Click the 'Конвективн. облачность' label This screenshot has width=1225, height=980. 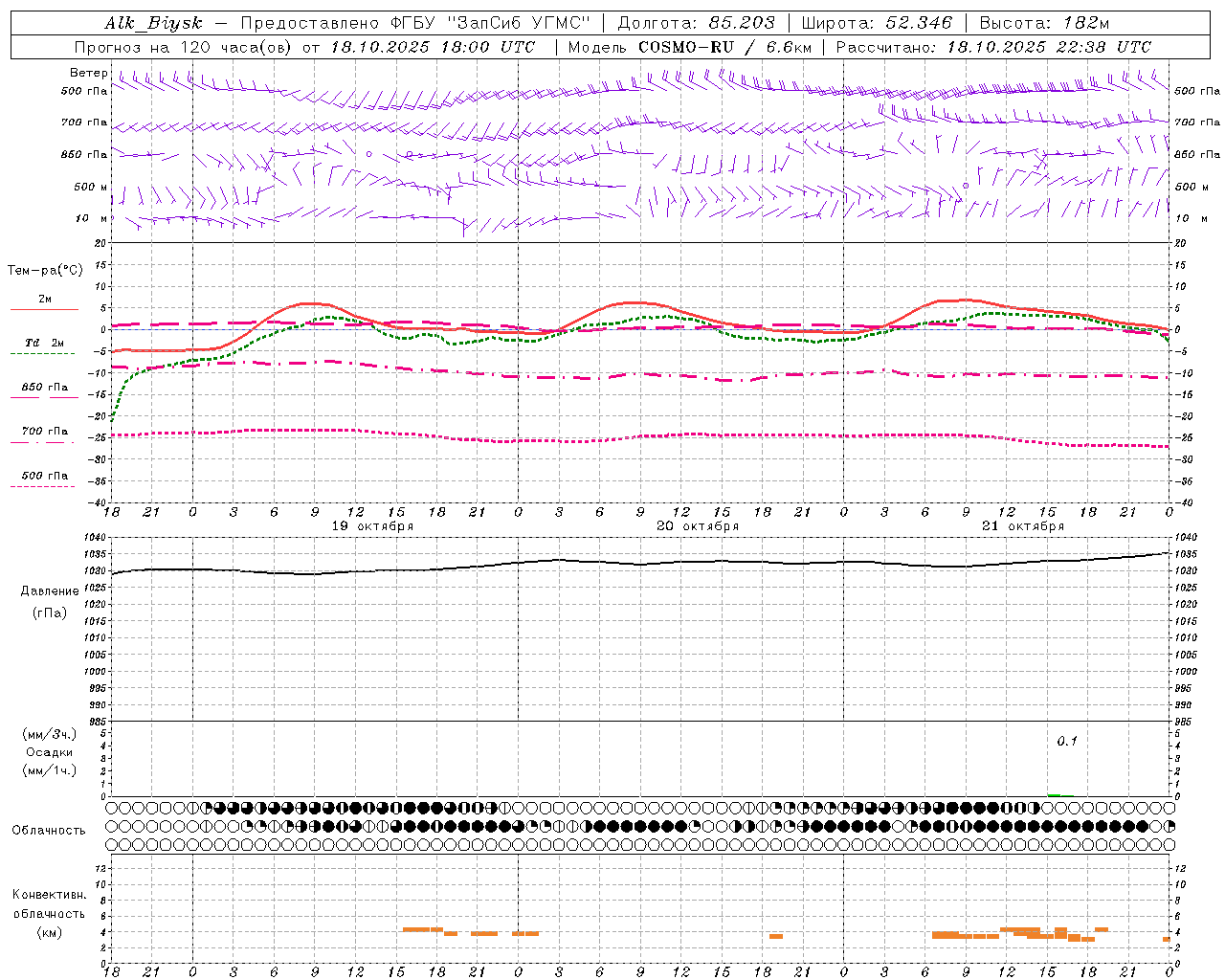[49, 904]
